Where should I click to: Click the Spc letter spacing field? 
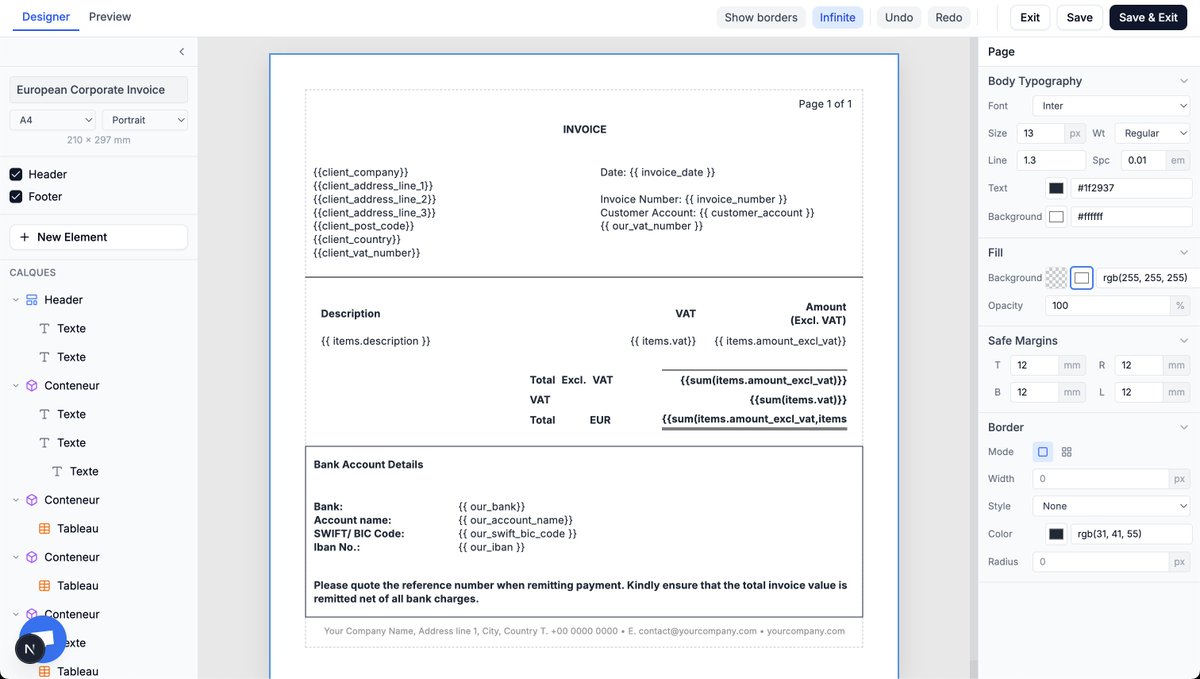click(1143, 160)
